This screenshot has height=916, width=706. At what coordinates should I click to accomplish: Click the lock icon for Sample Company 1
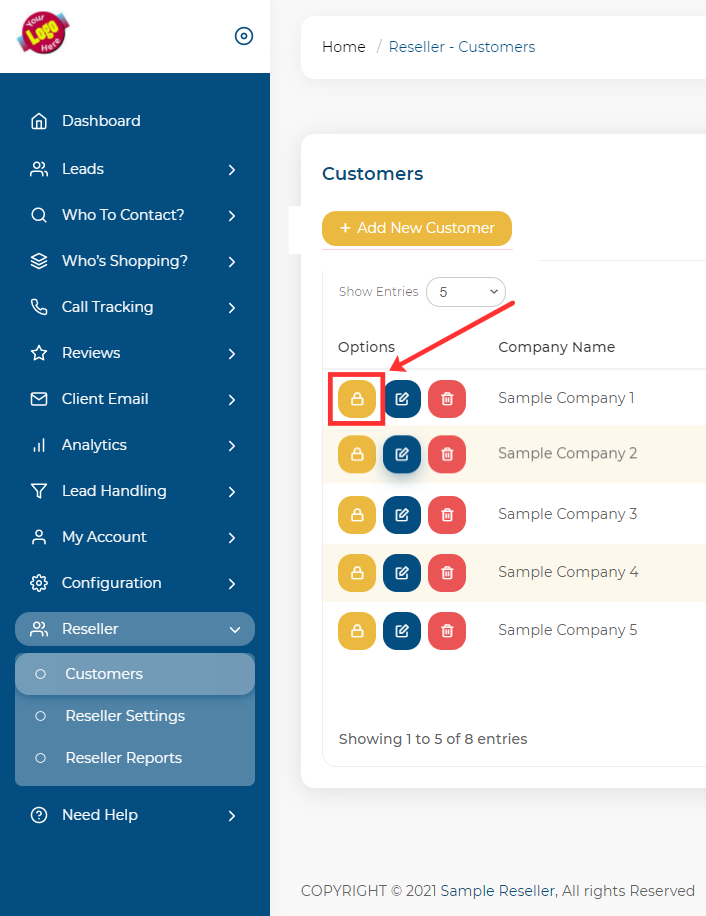point(357,398)
